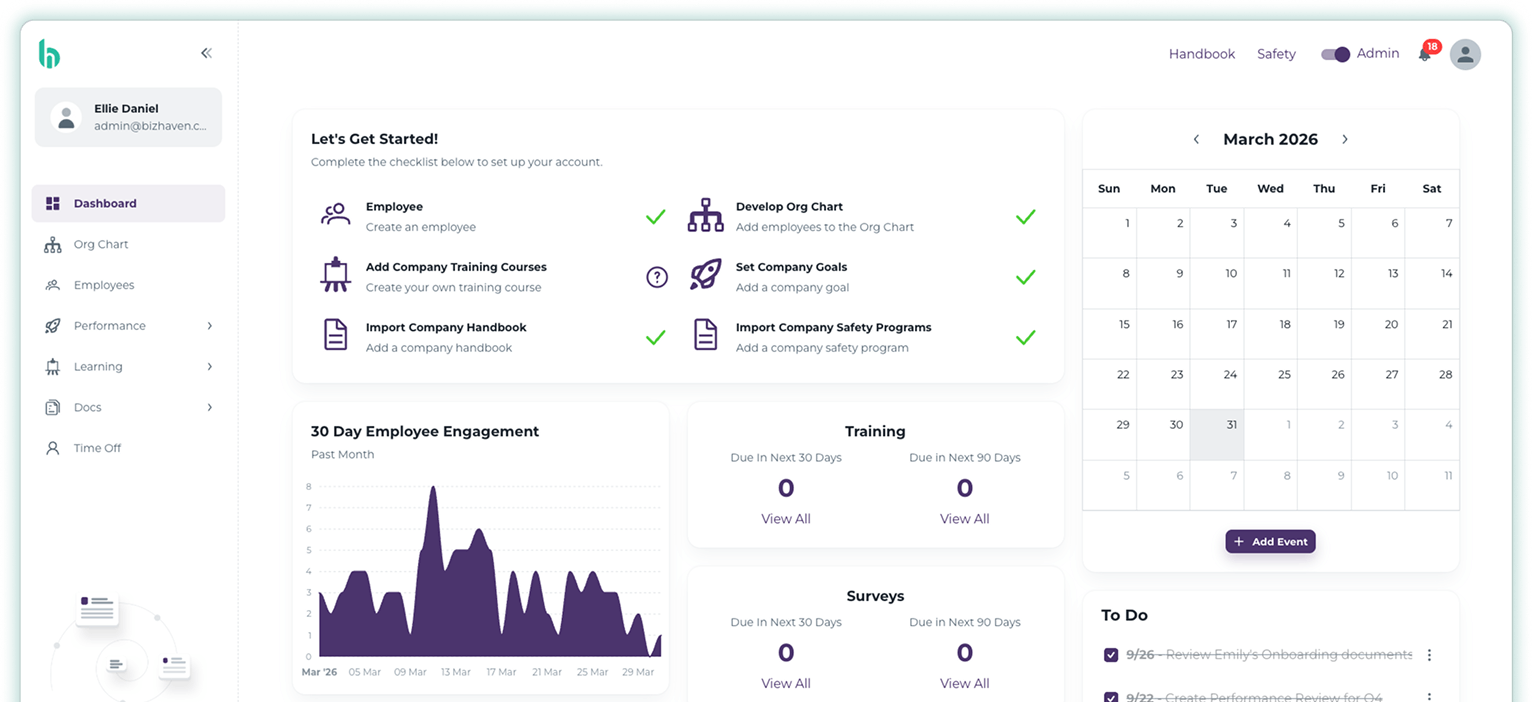Click the BizHaven logo icon

(x=49, y=54)
